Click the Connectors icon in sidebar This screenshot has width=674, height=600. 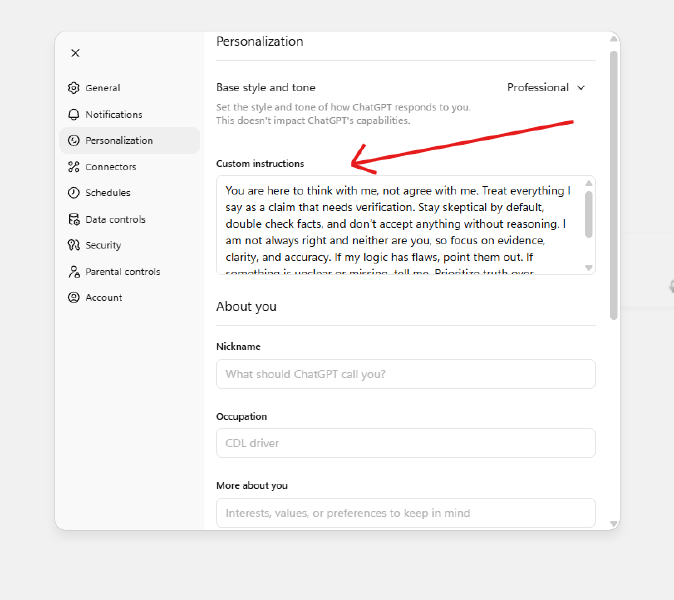coord(73,167)
